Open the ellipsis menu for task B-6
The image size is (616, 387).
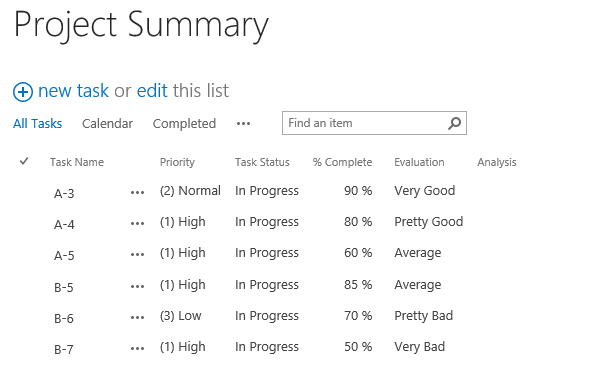(x=138, y=317)
